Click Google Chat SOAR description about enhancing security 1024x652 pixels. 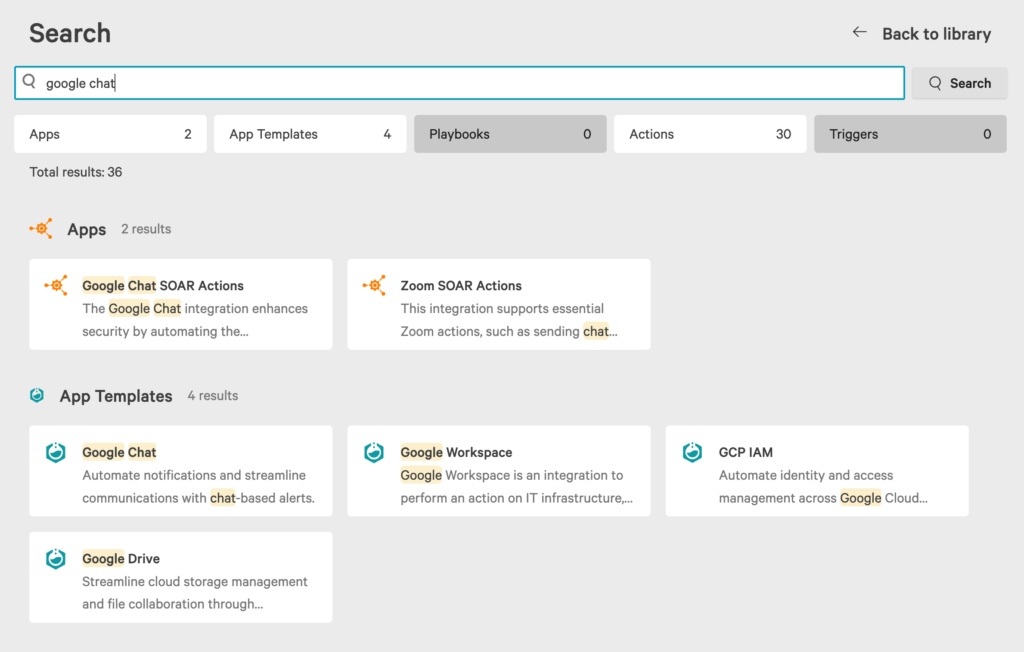tap(195, 320)
